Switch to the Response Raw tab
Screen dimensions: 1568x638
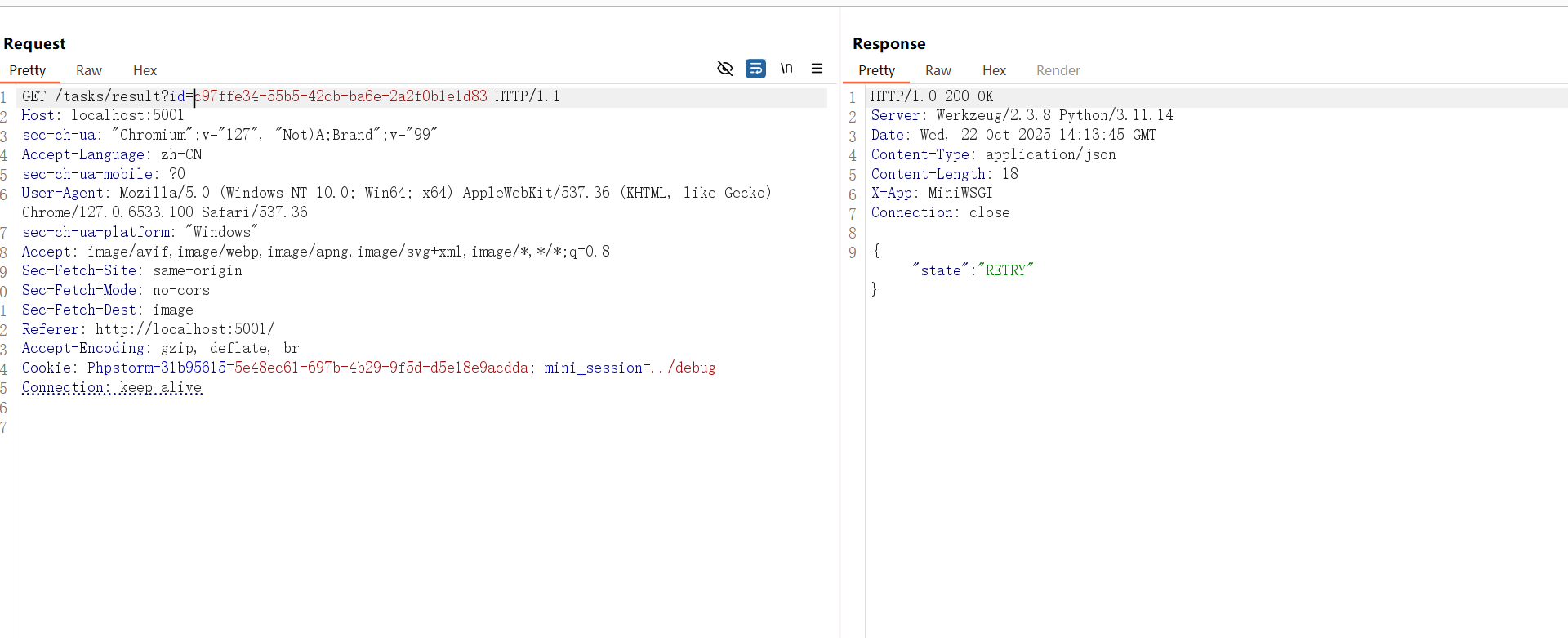[938, 70]
